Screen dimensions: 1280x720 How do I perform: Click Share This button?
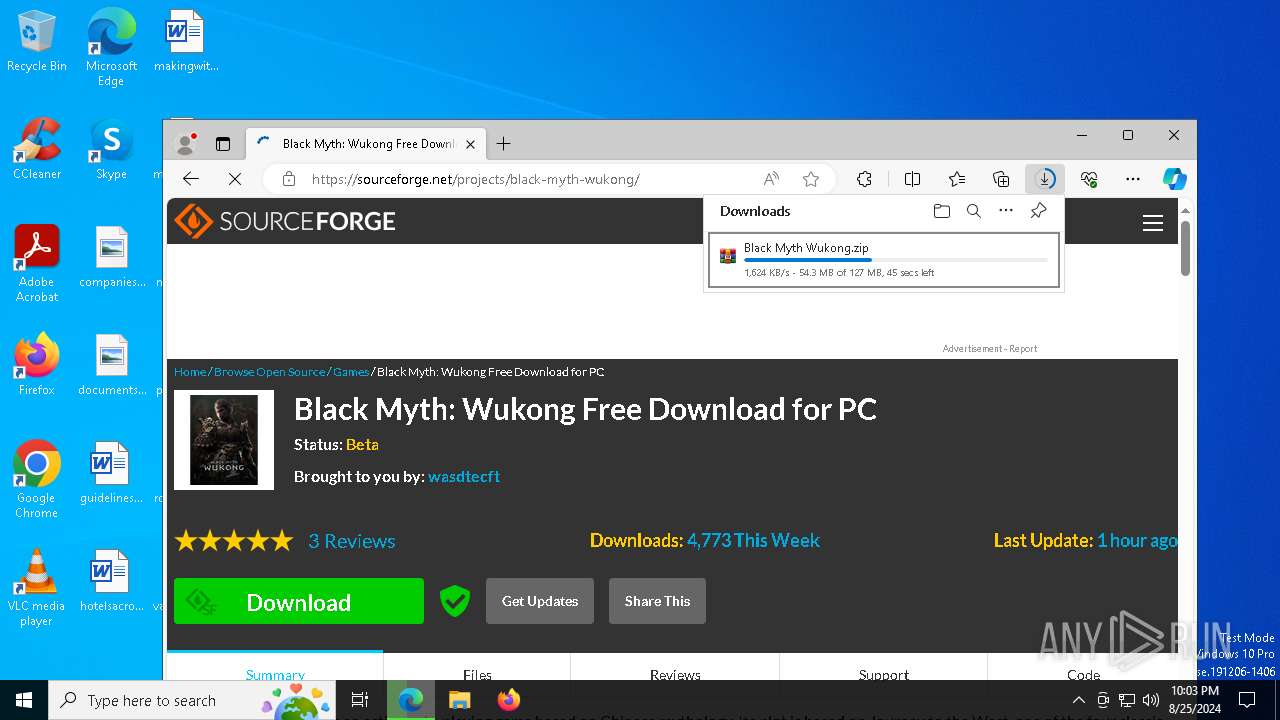click(657, 601)
